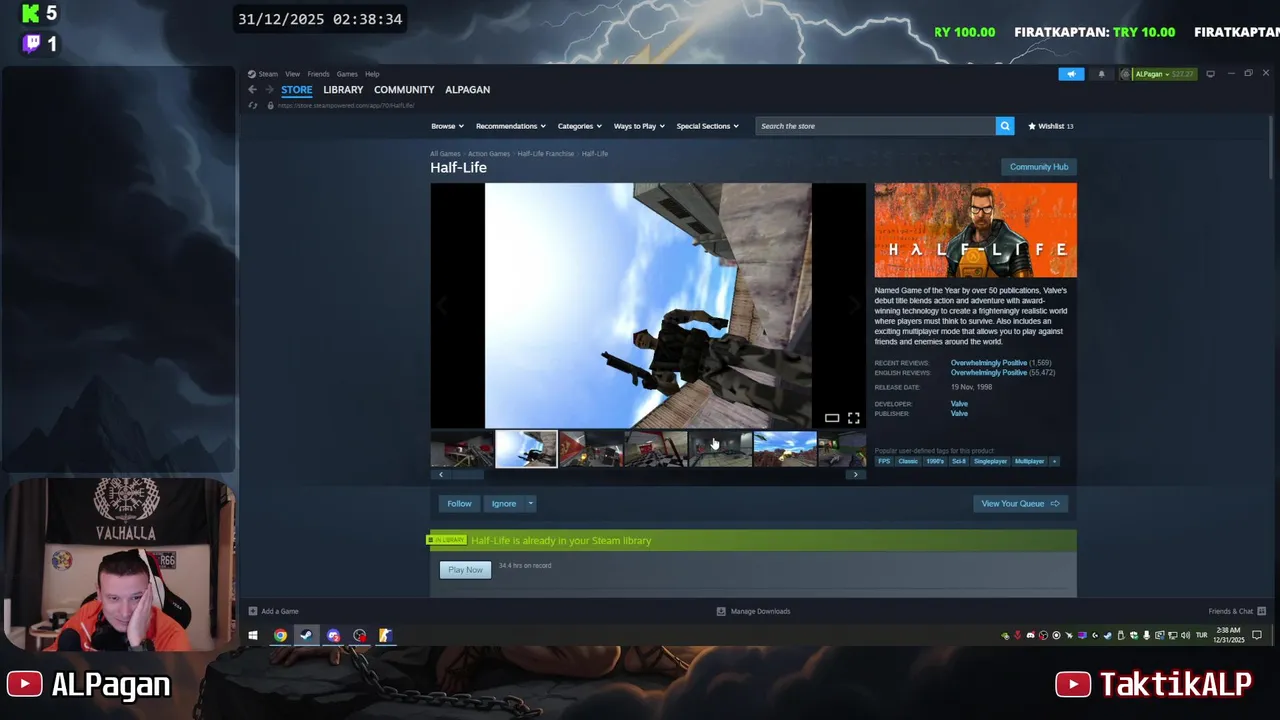Open Steam announcements megaphone icon

coord(1071,74)
